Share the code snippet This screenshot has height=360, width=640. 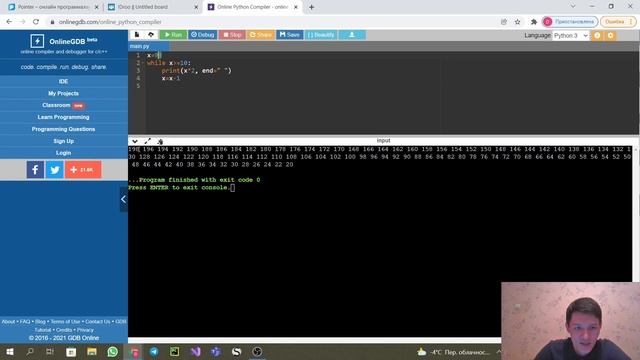260,35
